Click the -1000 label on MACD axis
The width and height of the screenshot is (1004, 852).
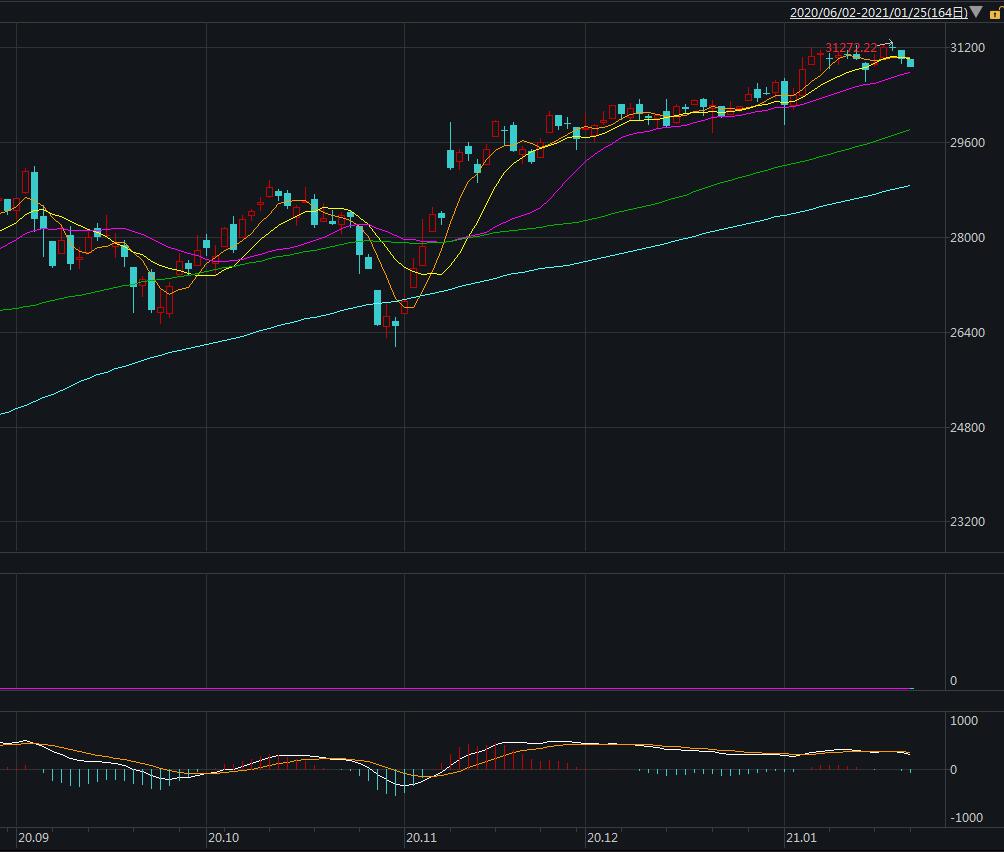[966, 817]
